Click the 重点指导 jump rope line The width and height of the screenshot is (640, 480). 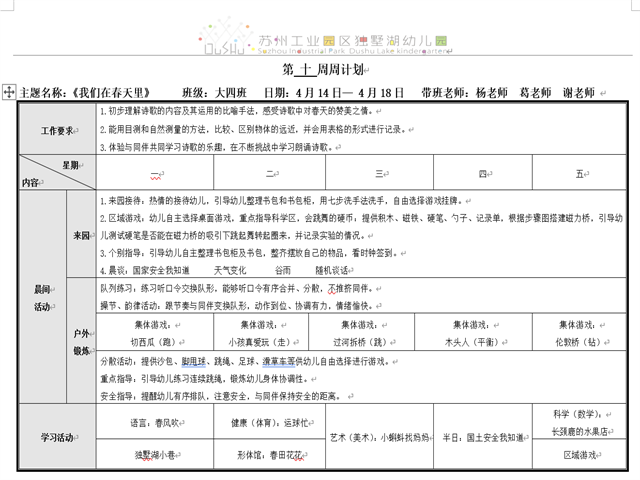pos(204,379)
